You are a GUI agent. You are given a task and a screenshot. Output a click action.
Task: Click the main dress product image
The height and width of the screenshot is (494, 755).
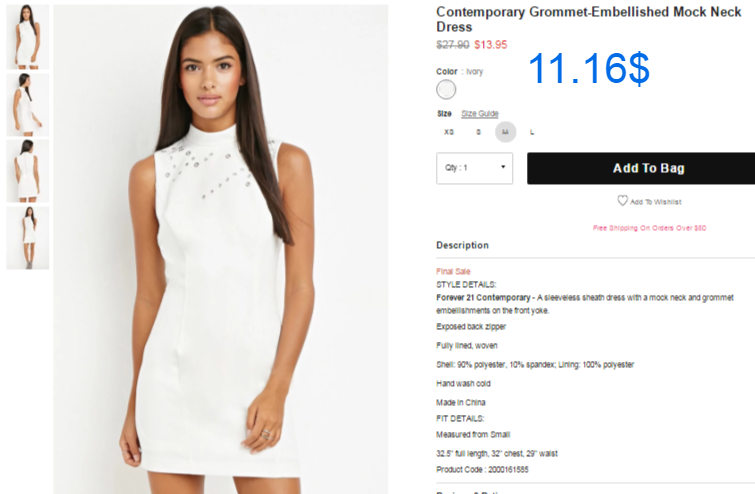click(x=221, y=249)
